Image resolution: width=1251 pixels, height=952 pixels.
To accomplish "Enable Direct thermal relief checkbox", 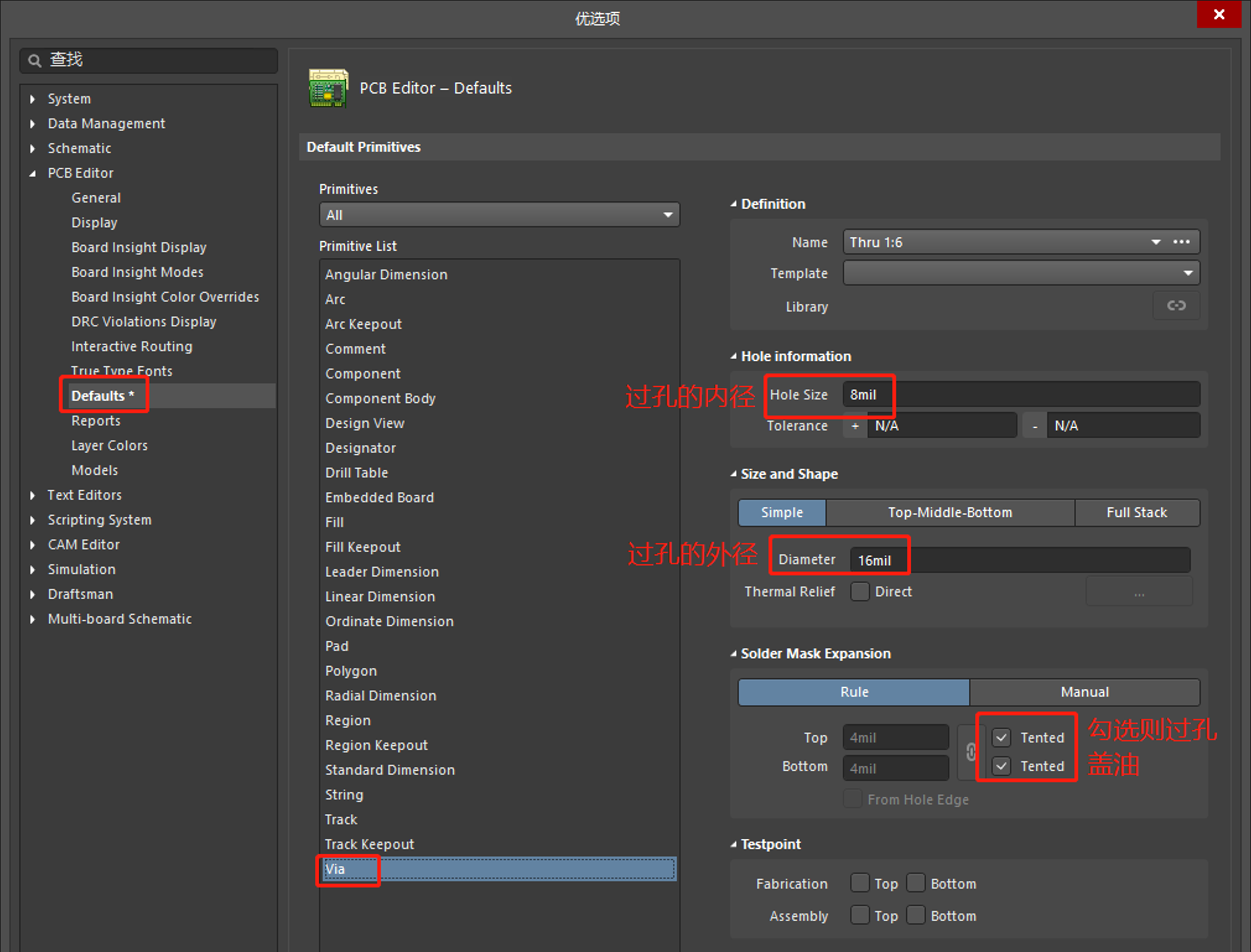I will [x=860, y=592].
